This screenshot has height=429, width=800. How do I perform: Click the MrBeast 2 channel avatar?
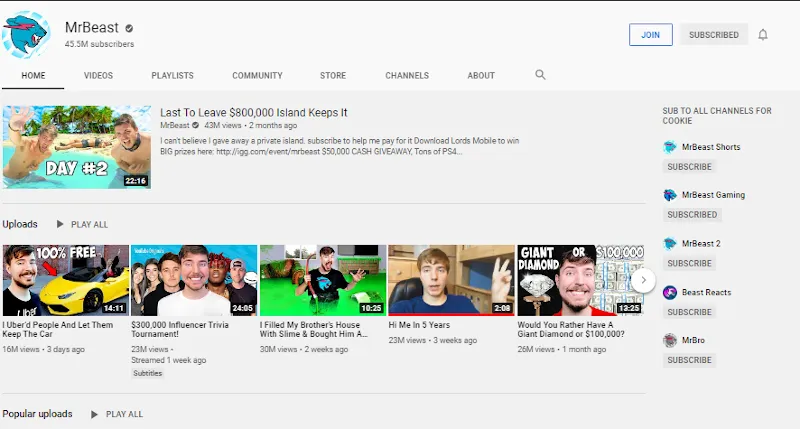(x=669, y=243)
